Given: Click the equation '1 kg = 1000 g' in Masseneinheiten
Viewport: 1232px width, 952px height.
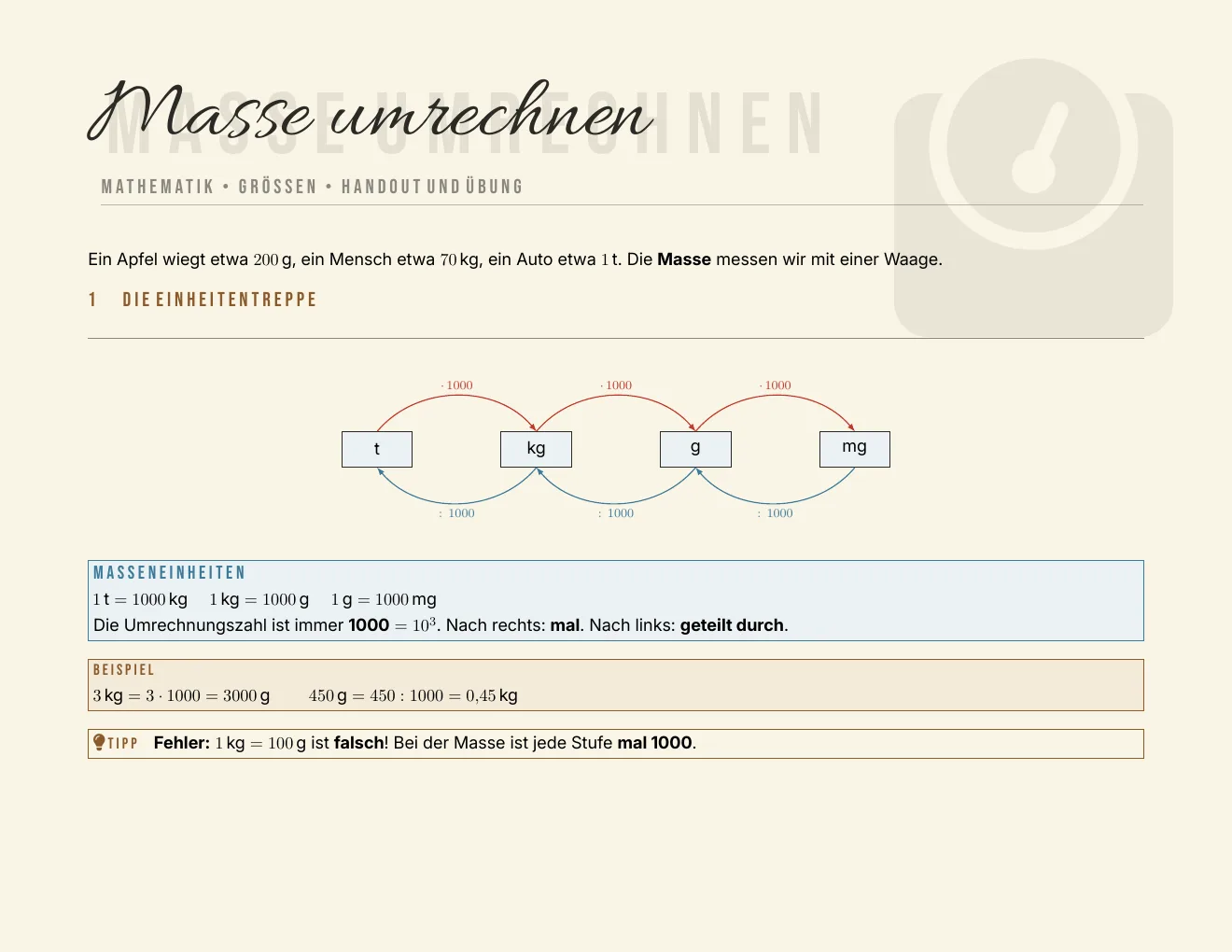Looking at the screenshot, I should click(x=259, y=599).
